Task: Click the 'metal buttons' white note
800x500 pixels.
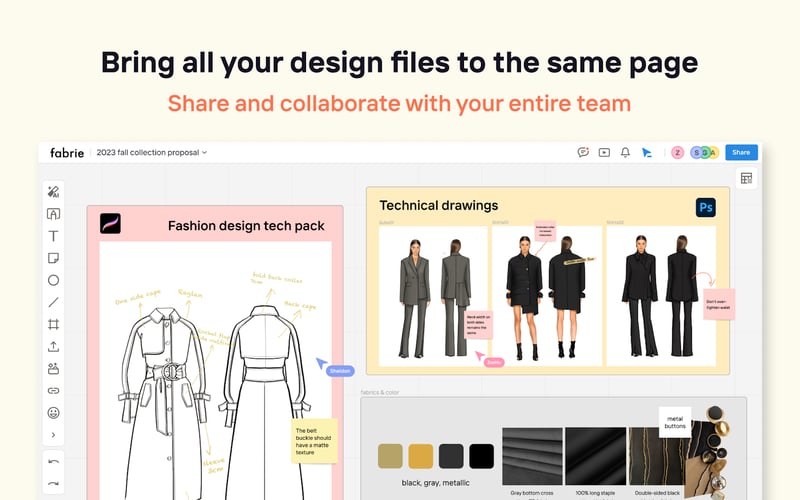Action: point(675,422)
